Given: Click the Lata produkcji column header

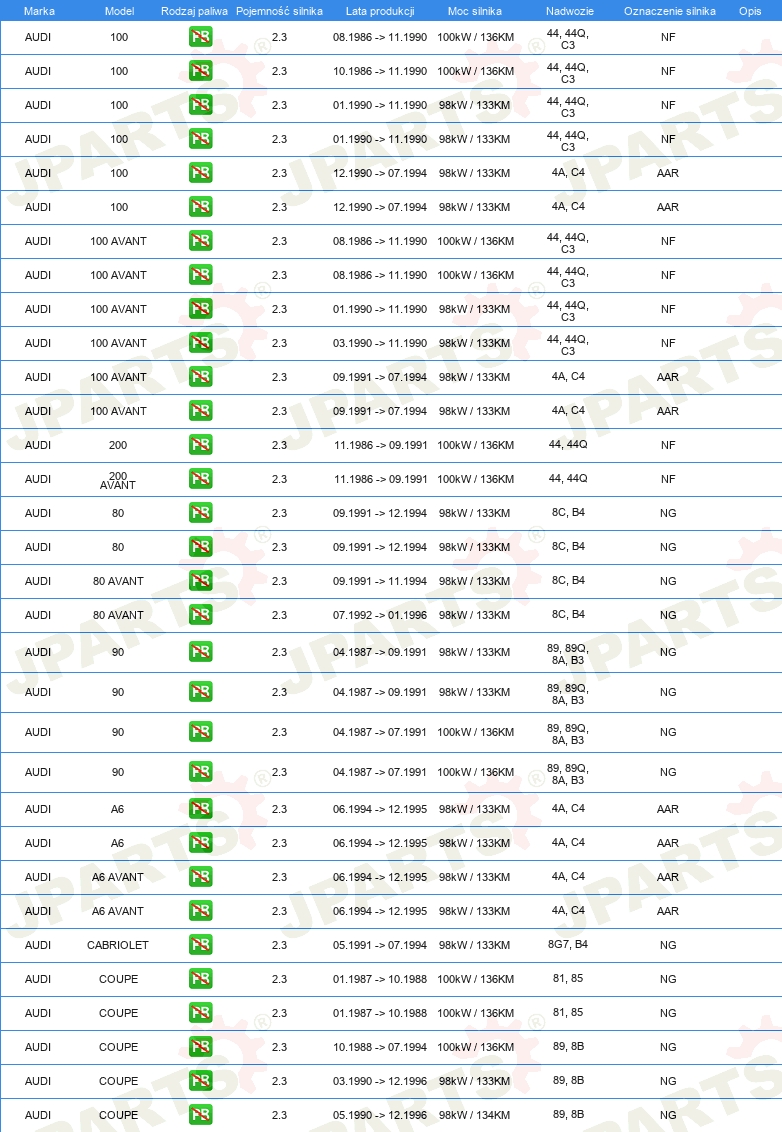Looking at the screenshot, I should point(380,11).
